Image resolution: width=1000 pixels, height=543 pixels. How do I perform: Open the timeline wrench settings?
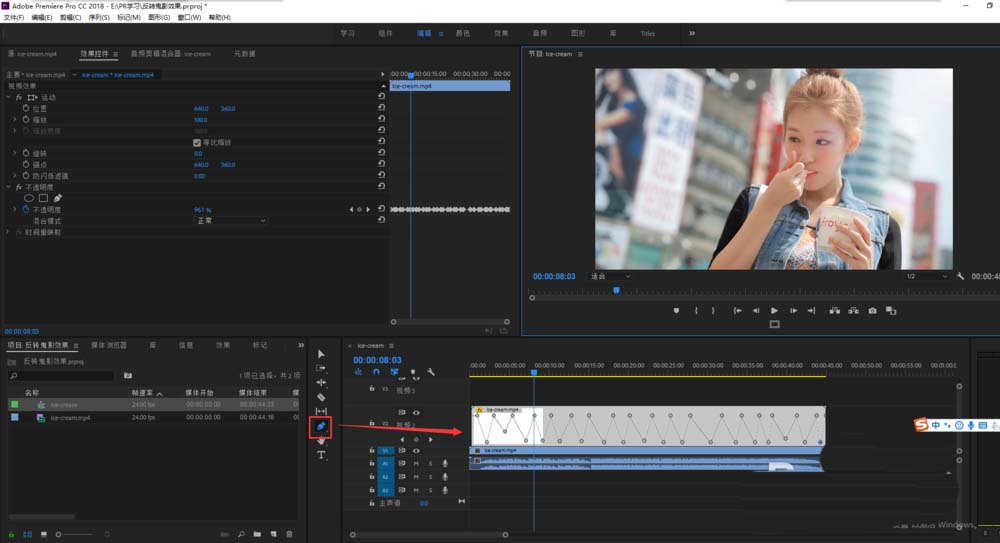tap(431, 371)
